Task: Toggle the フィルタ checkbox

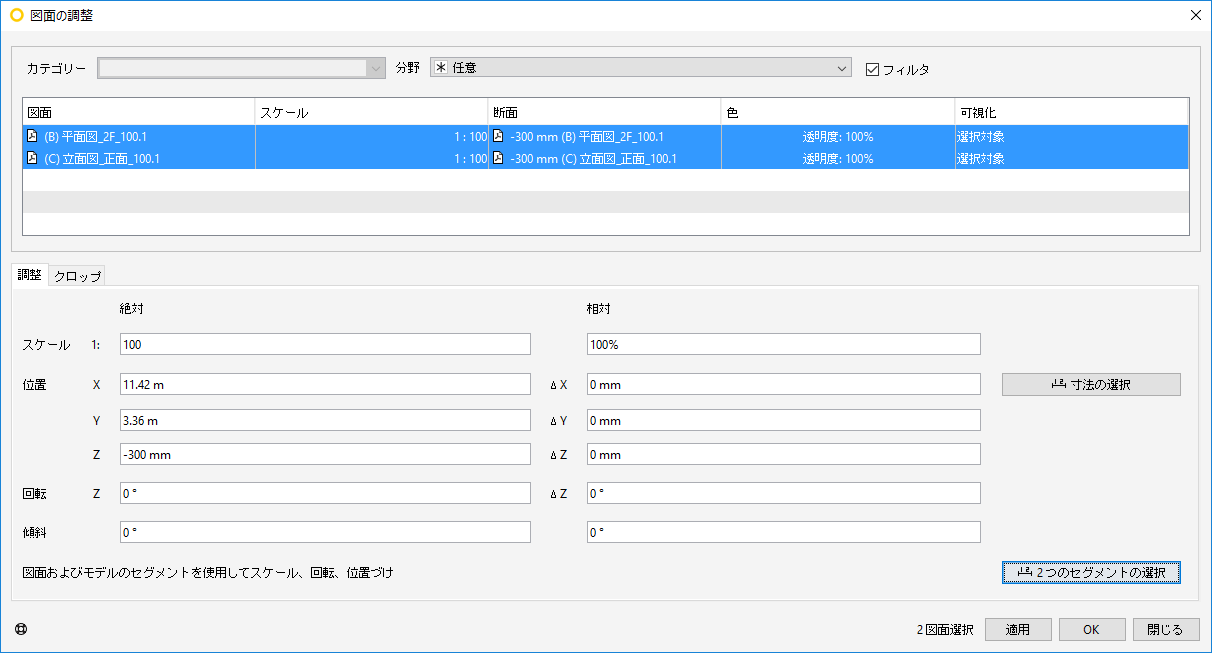Action: pyautogui.click(x=872, y=69)
